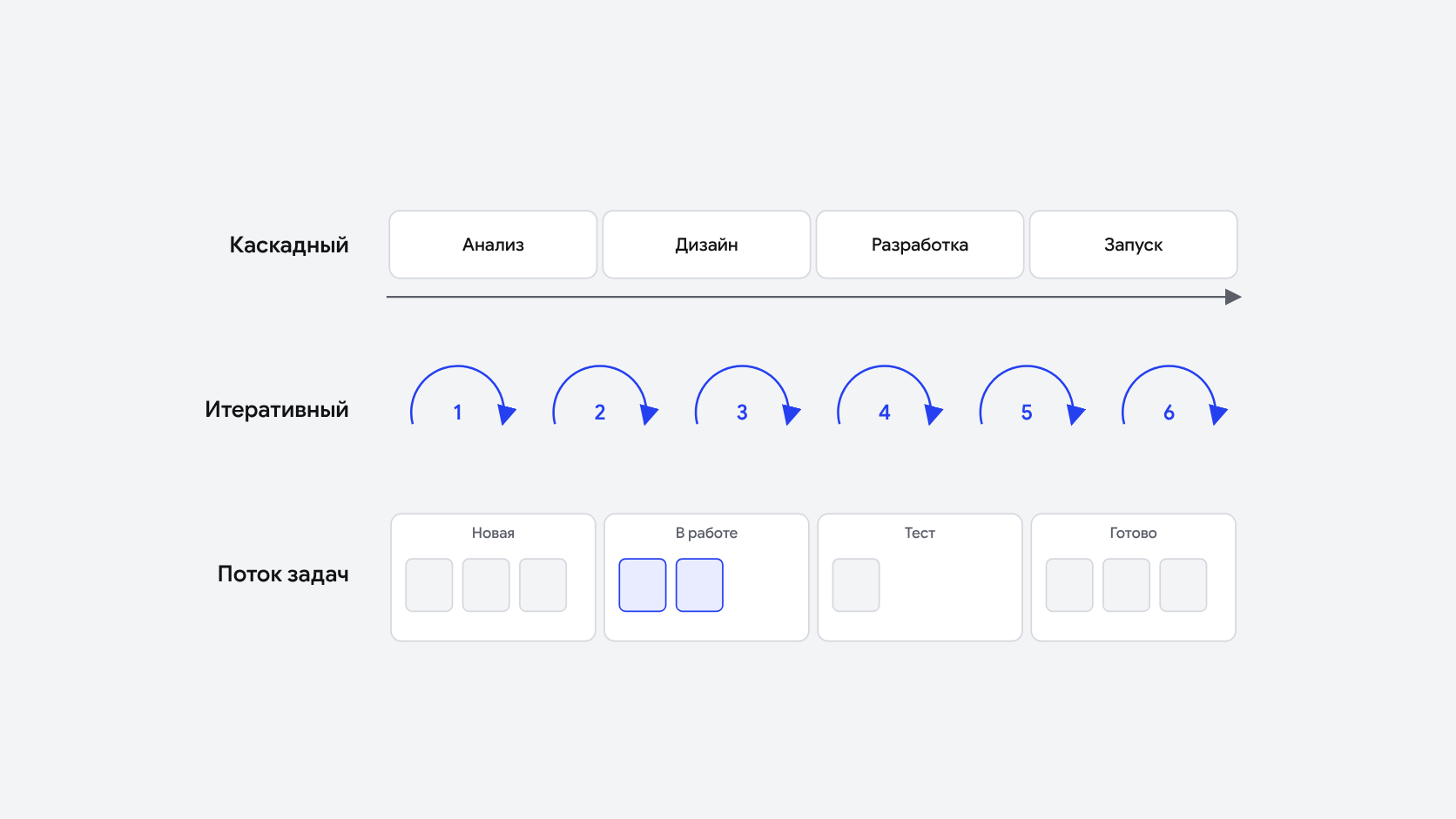Open the single card in Тест column
Viewport: 1456px width, 819px height.
coord(856,585)
